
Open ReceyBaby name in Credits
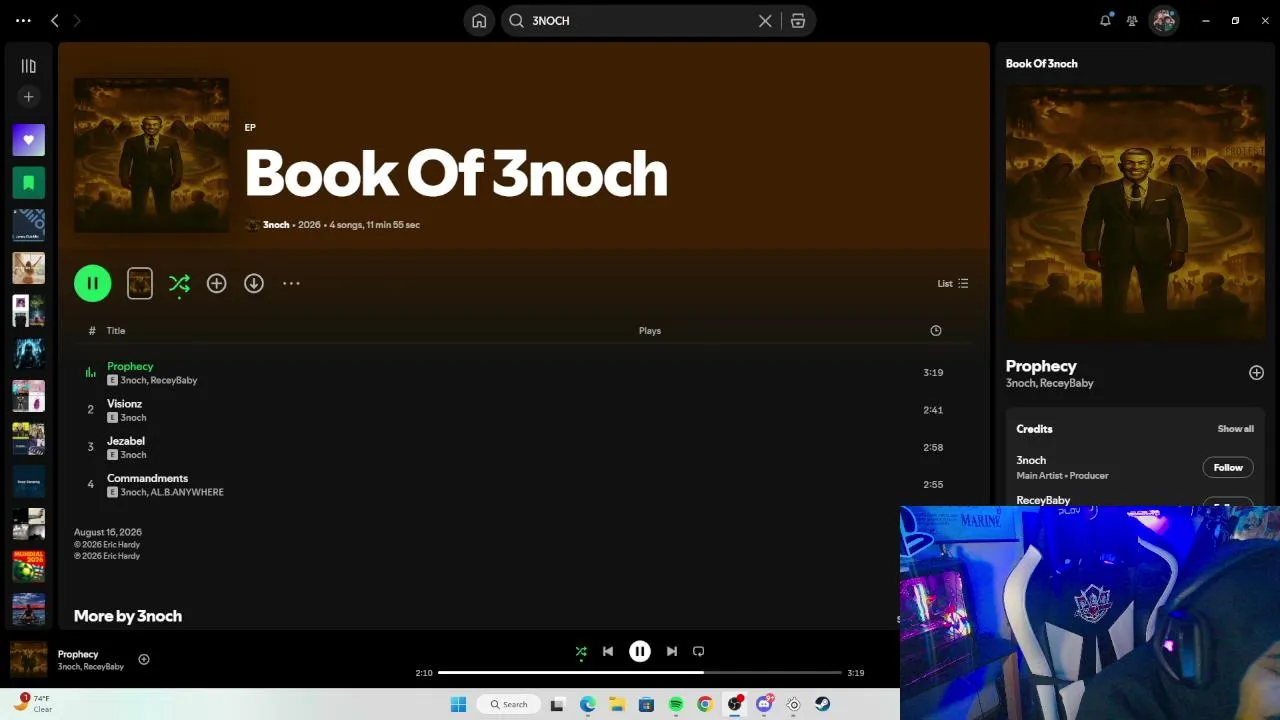coord(1043,500)
